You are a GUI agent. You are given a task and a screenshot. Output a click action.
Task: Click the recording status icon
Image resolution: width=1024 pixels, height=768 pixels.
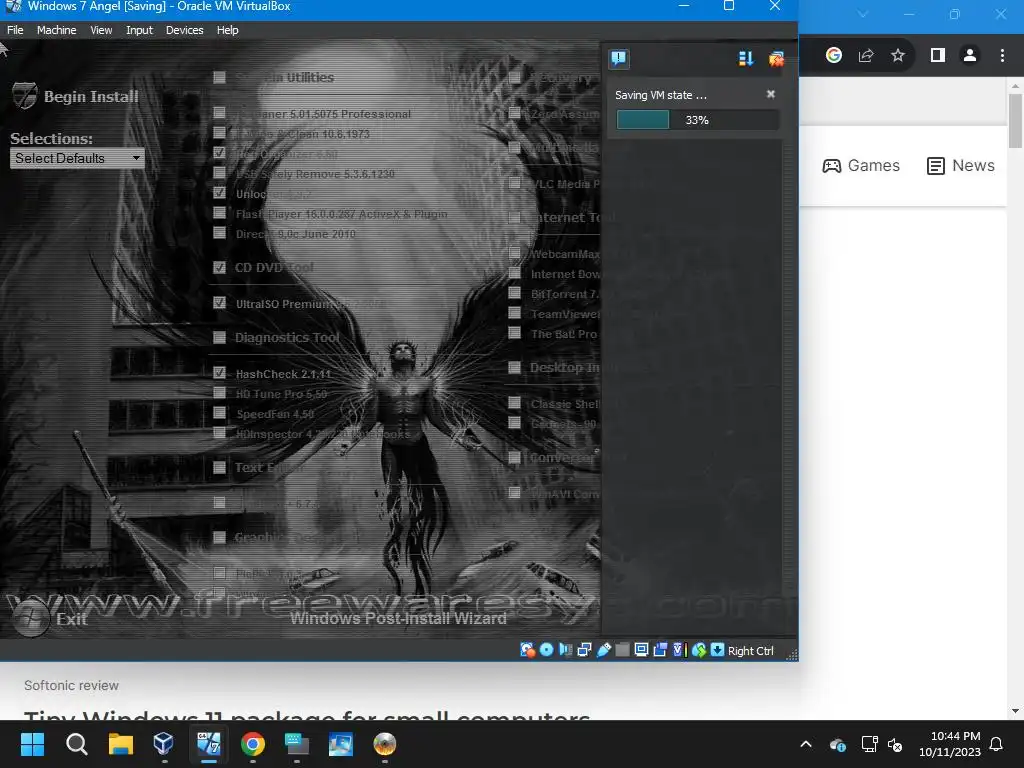[x=660, y=650]
